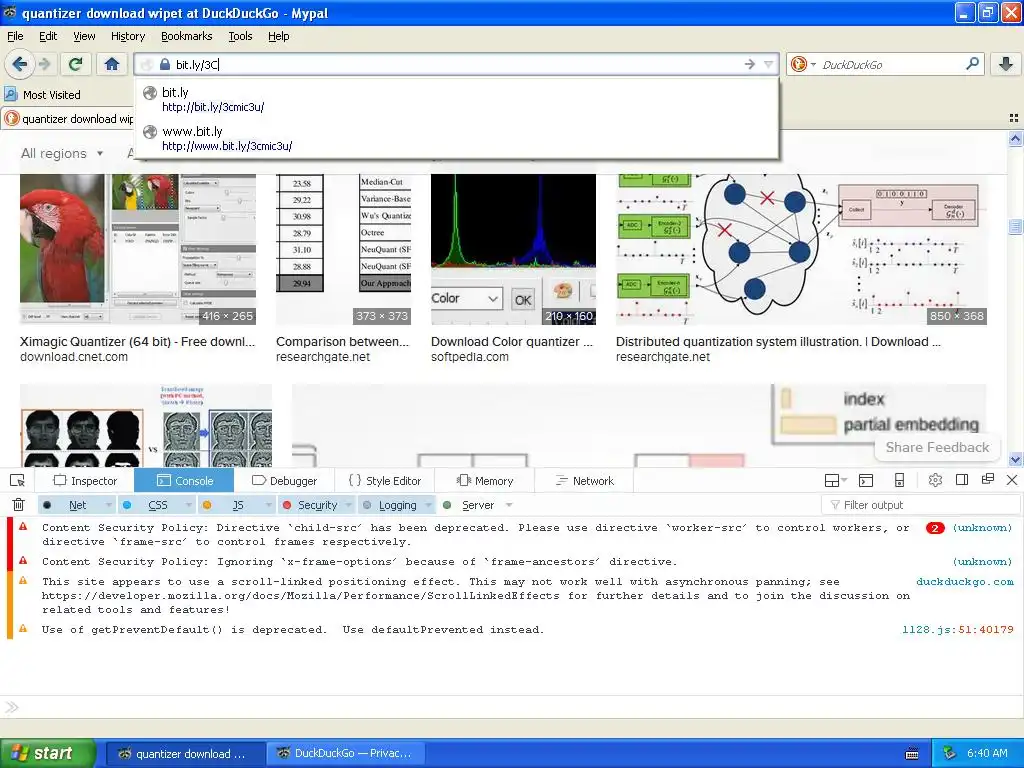This screenshot has height=768, width=1024.
Task: Select the www.bit.ly/3cmic3u autocomplete suggestion
Action: pos(457,138)
